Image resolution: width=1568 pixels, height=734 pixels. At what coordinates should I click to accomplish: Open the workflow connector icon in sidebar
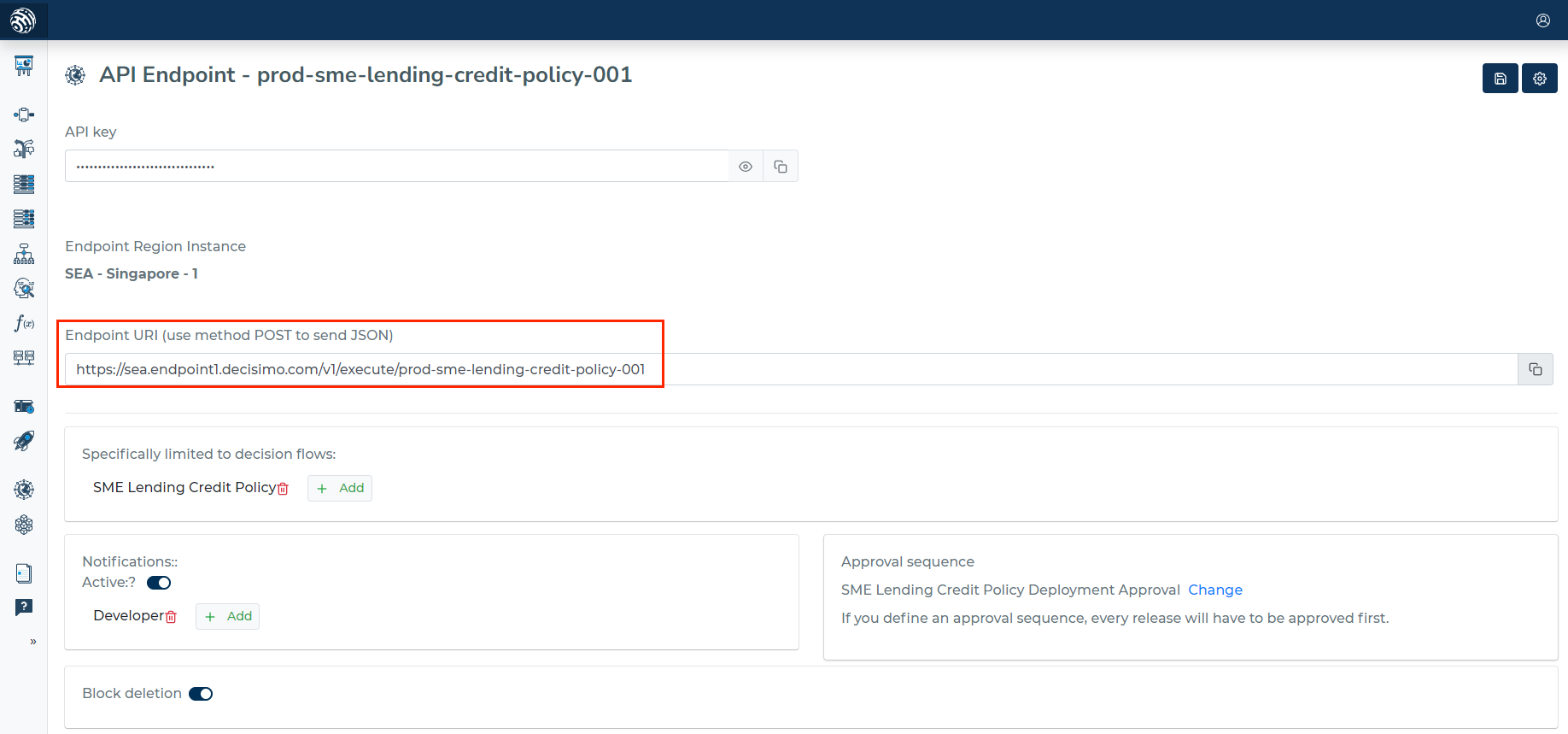(x=24, y=115)
